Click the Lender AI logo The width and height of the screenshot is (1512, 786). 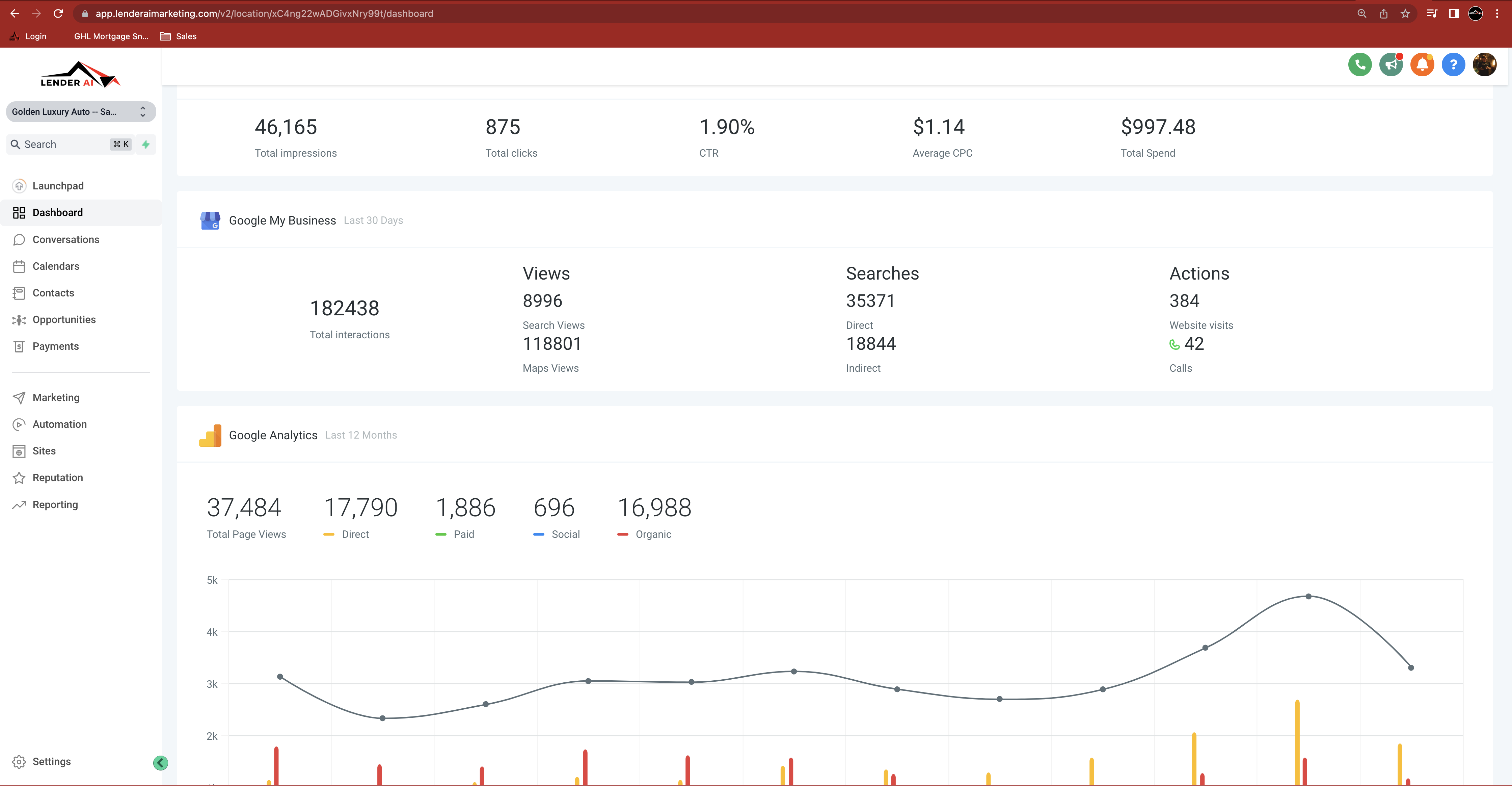click(x=80, y=75)
